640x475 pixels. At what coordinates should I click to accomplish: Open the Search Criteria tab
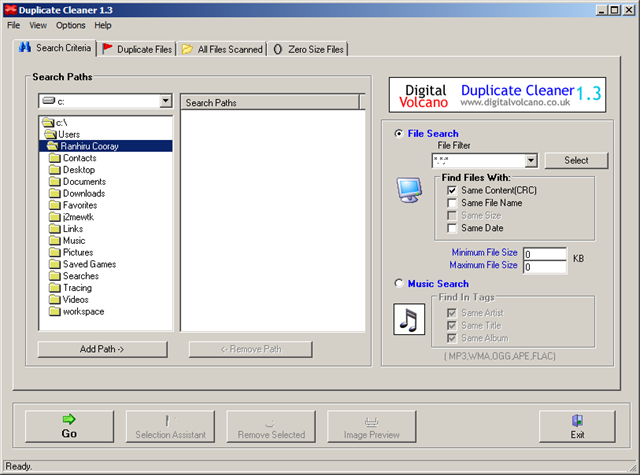[x=55, y=48]
